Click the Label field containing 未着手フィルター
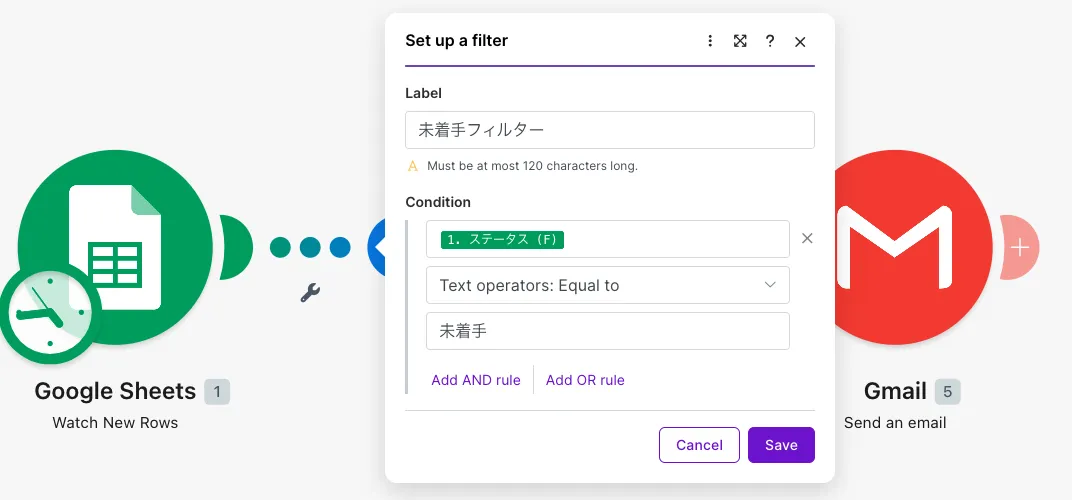This screenshot has height=500, width=1072. click(610, 130)
